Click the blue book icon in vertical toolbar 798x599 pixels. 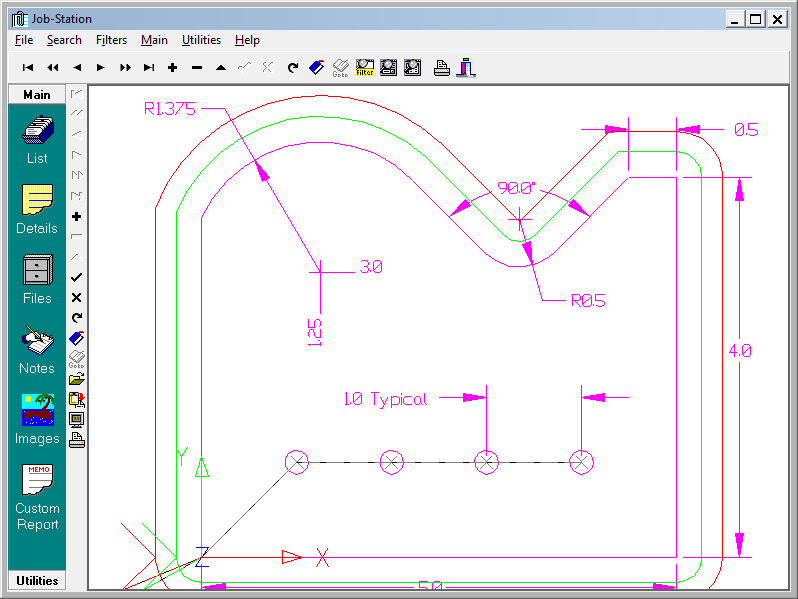77,338
